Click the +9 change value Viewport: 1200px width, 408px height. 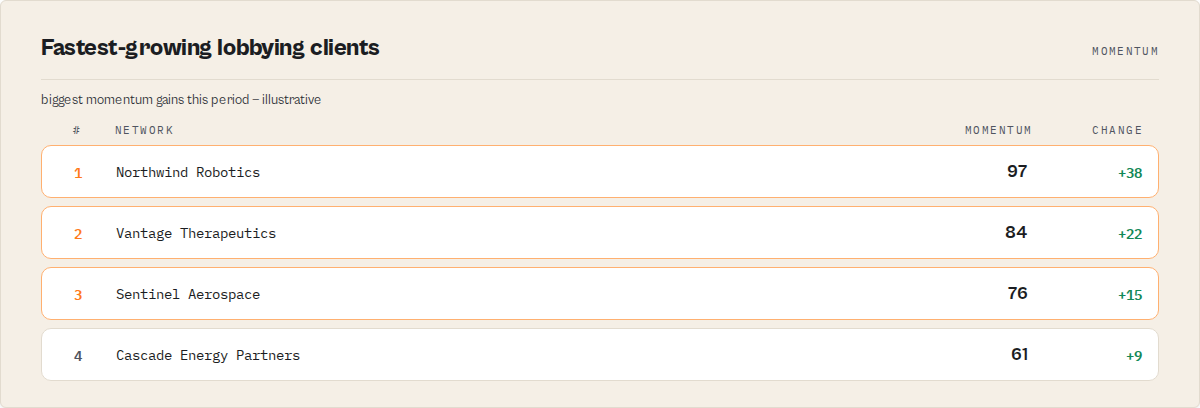[1134, 356]
